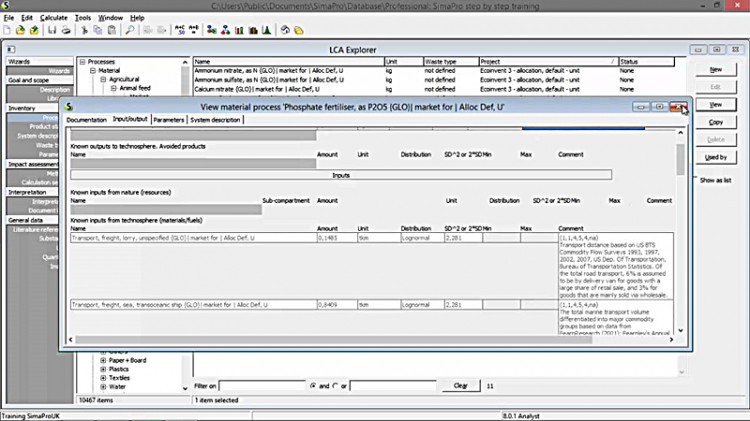The image size is (750, 421).
Task: Select the 'Ammonium nitrate, as N' process row
Action: click(x=433, y=71)
